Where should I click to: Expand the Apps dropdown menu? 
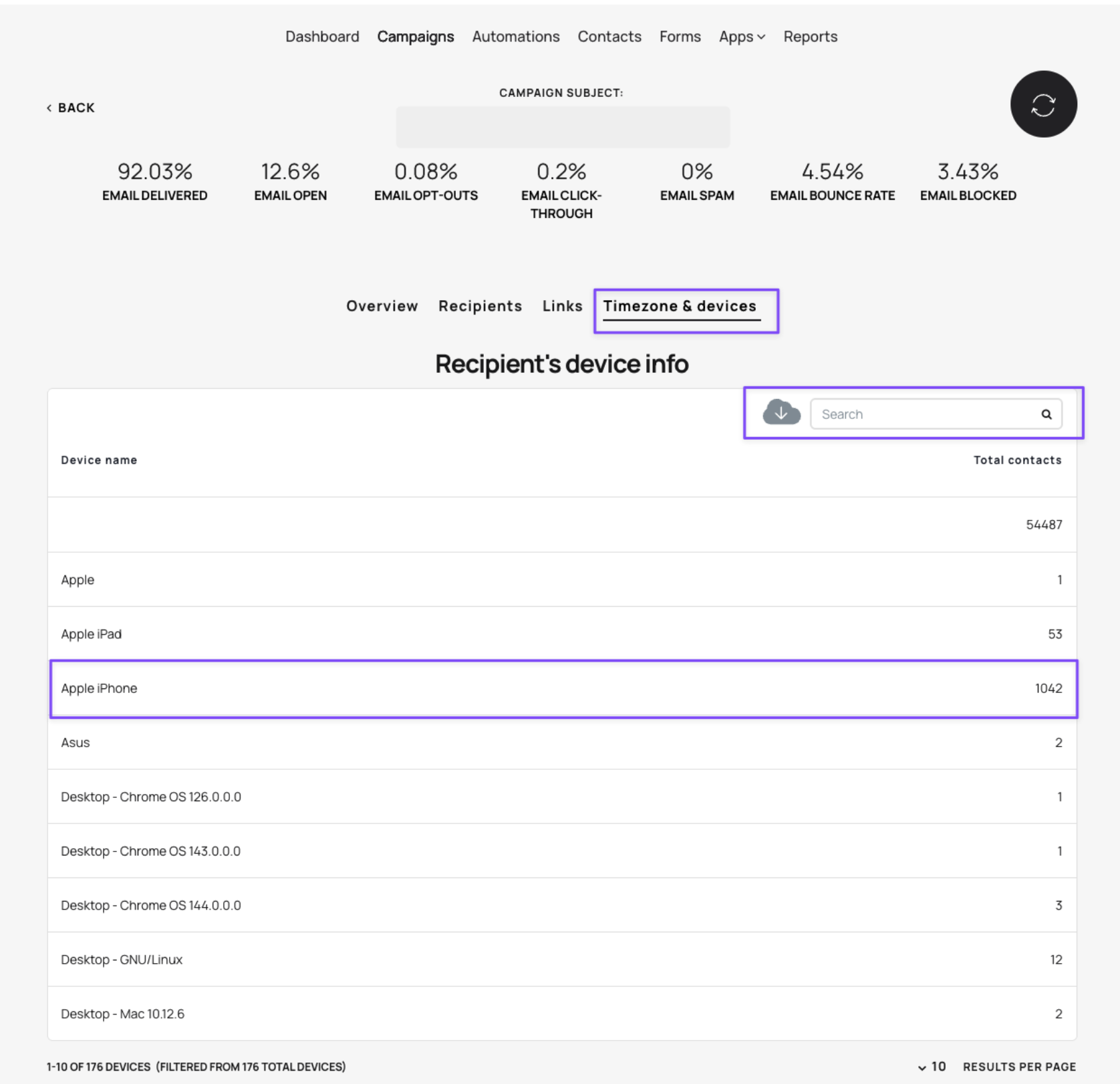tap(742, 37)
